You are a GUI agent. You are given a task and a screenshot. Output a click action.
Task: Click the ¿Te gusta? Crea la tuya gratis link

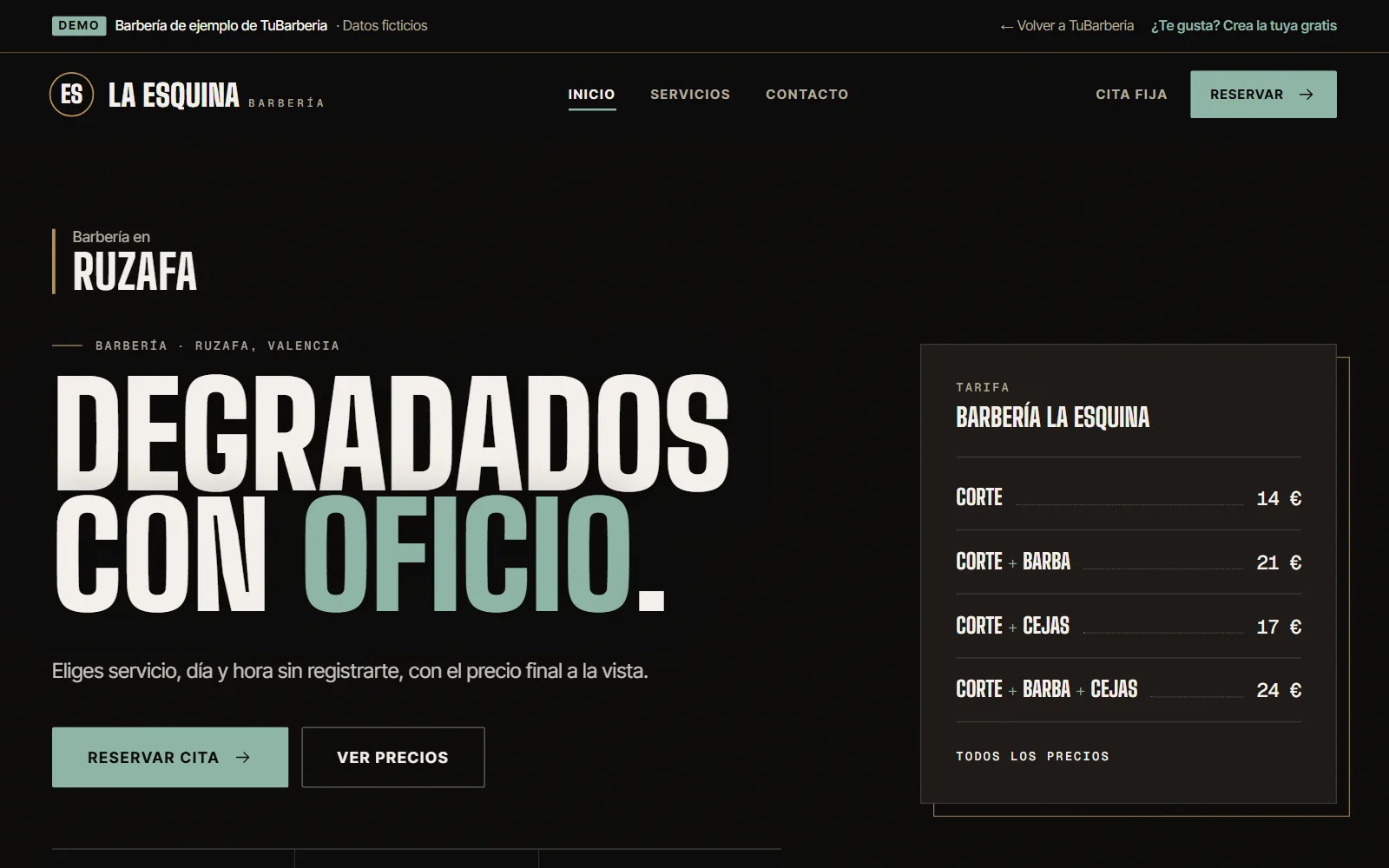1243,26
